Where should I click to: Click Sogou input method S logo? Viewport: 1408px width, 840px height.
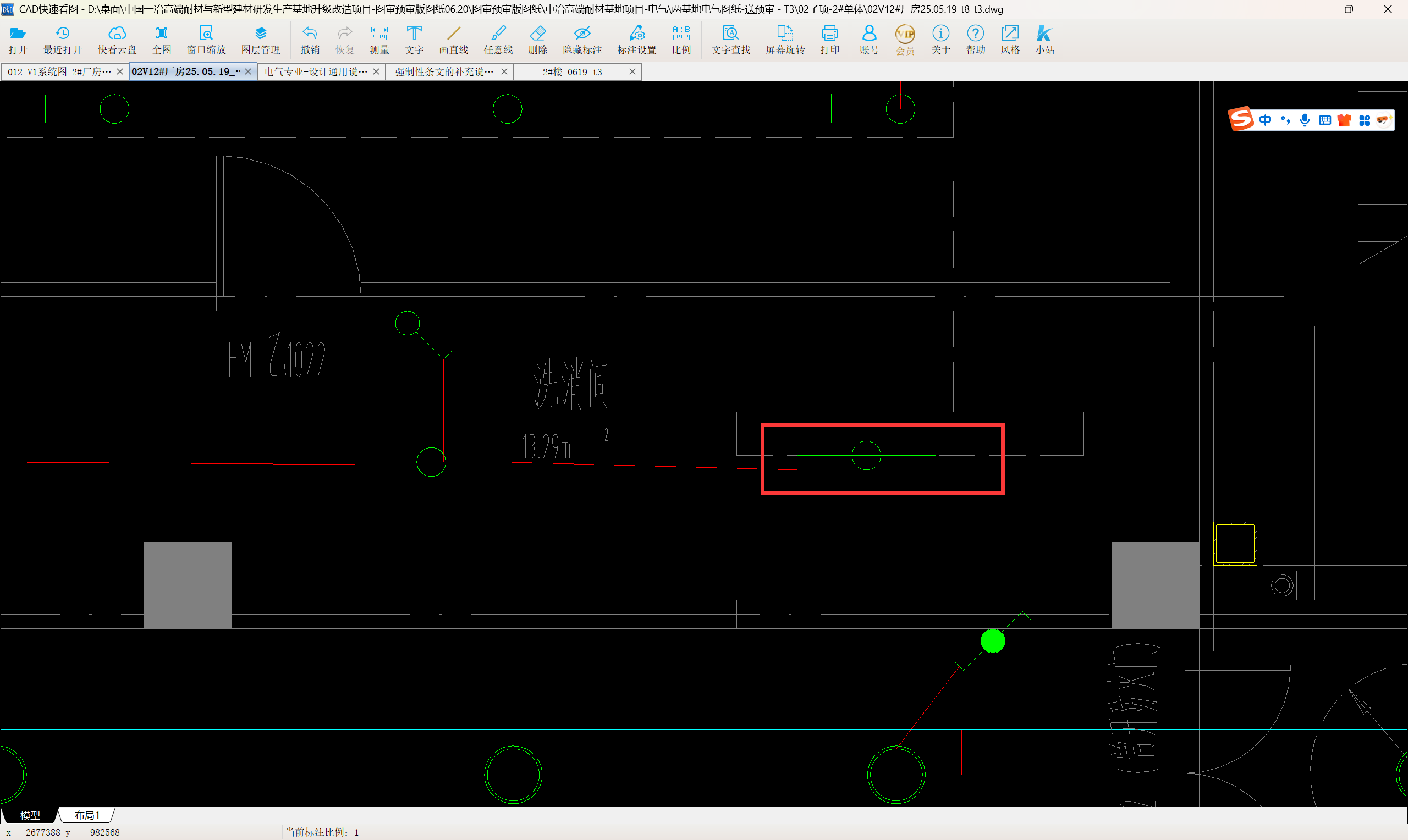(x=1240, y=119)
